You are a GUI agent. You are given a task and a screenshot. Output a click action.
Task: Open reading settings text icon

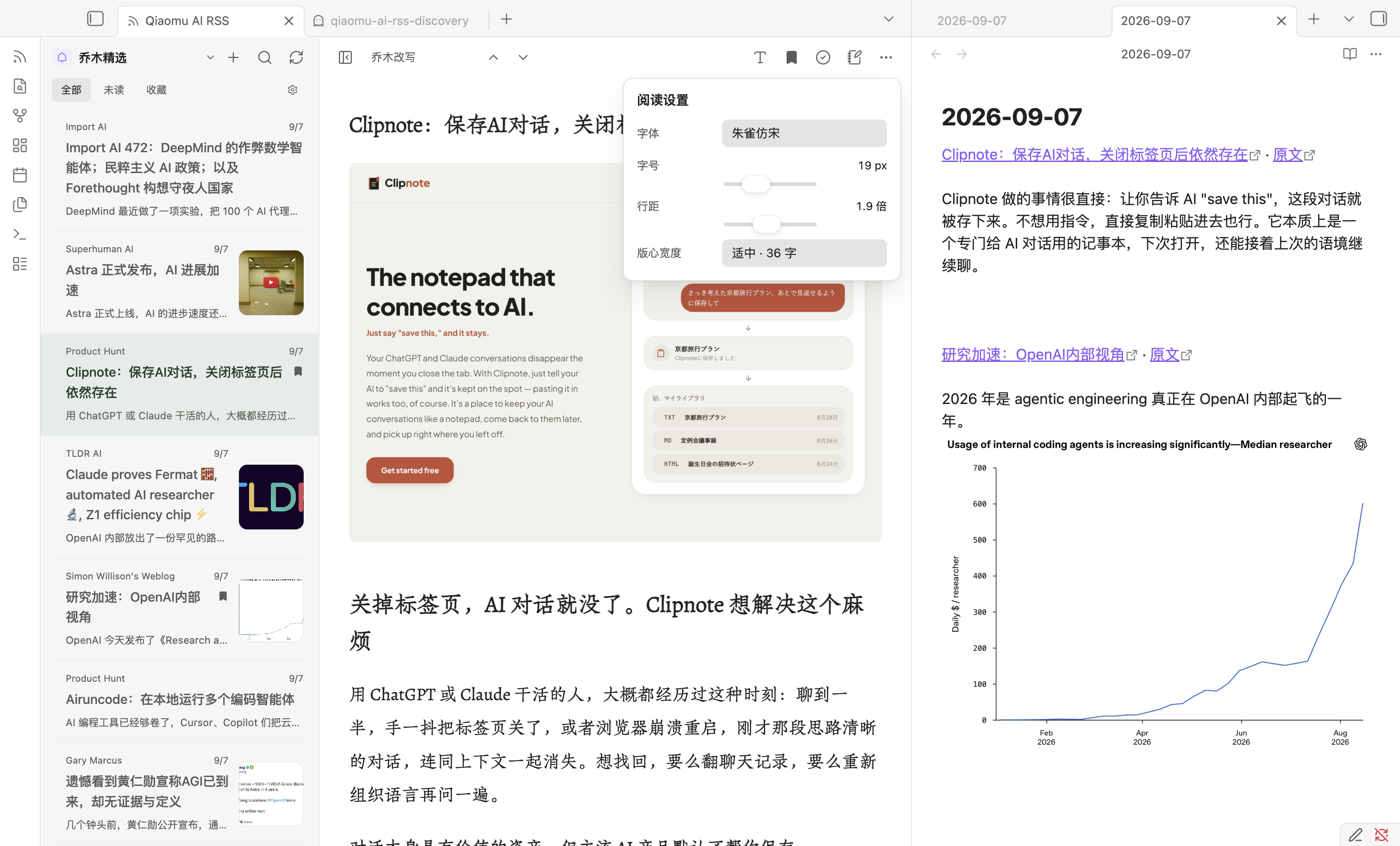click(x=760, y=57)
